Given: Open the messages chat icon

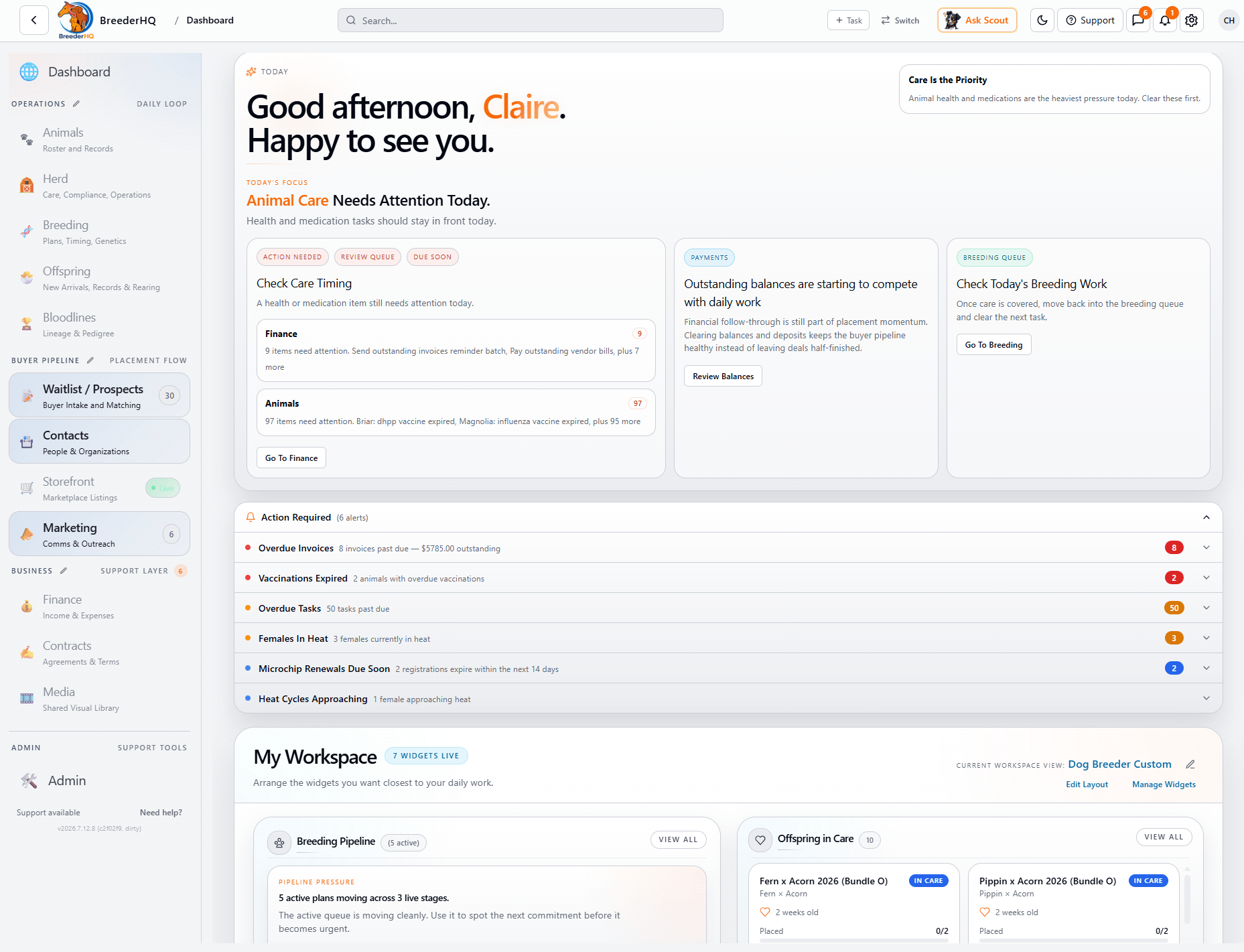Looking at the screenshot, I should tap(1138, 20).
